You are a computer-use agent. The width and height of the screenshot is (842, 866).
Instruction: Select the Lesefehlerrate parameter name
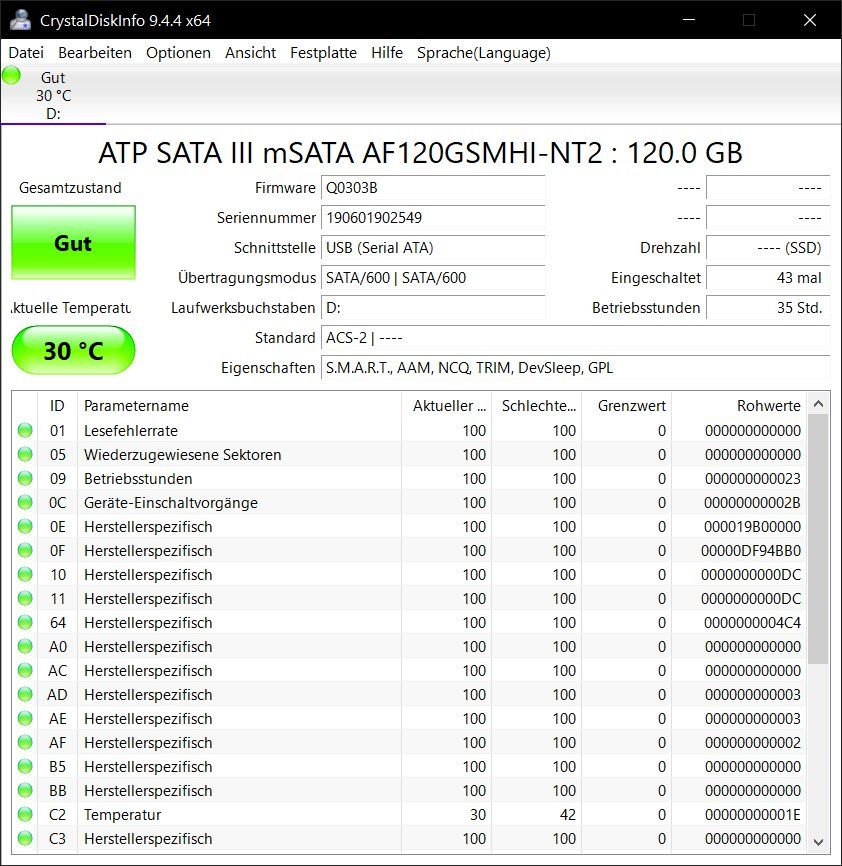point(131,431)
